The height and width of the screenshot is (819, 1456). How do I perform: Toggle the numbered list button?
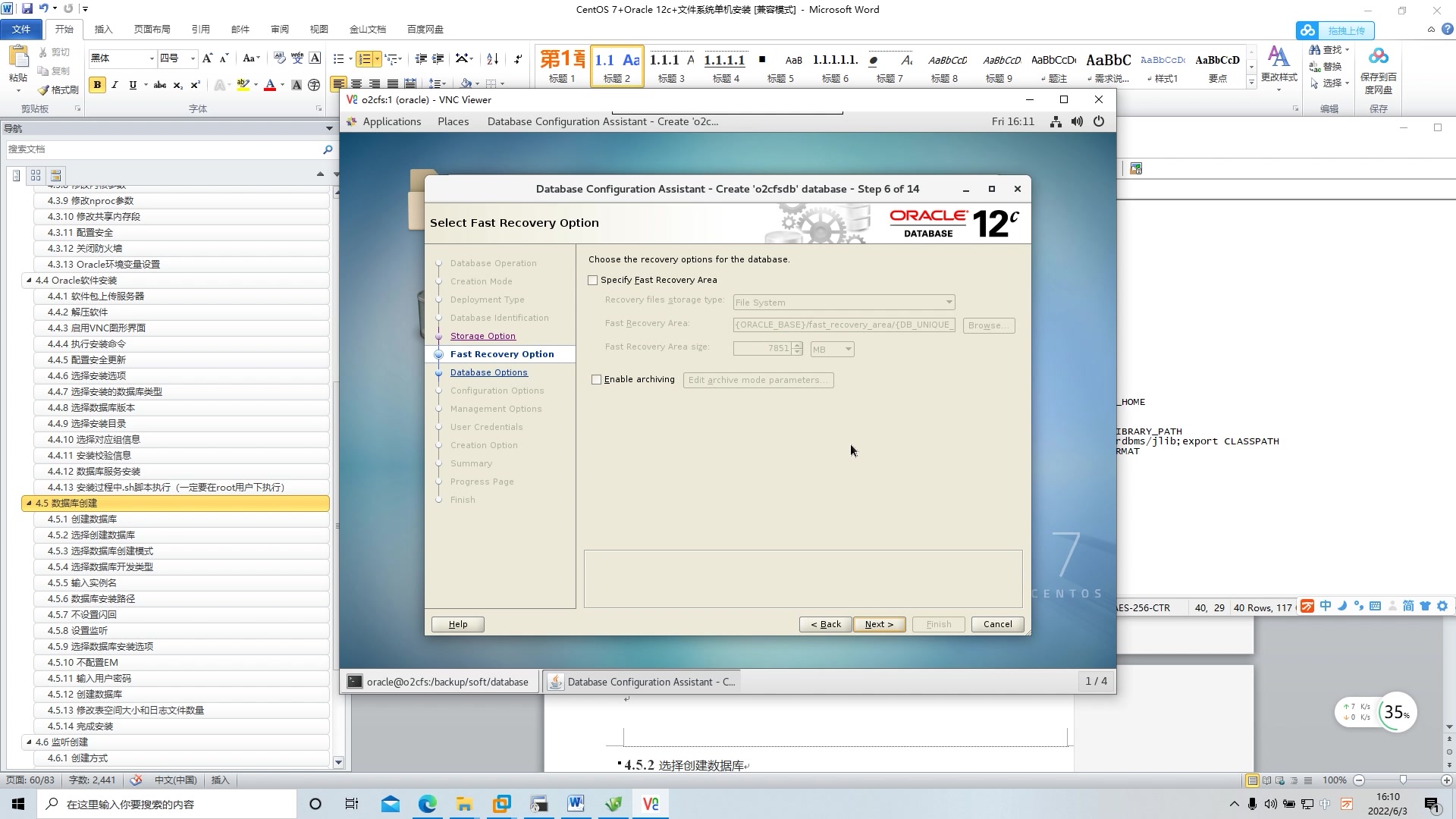click(x=365, y=58)
